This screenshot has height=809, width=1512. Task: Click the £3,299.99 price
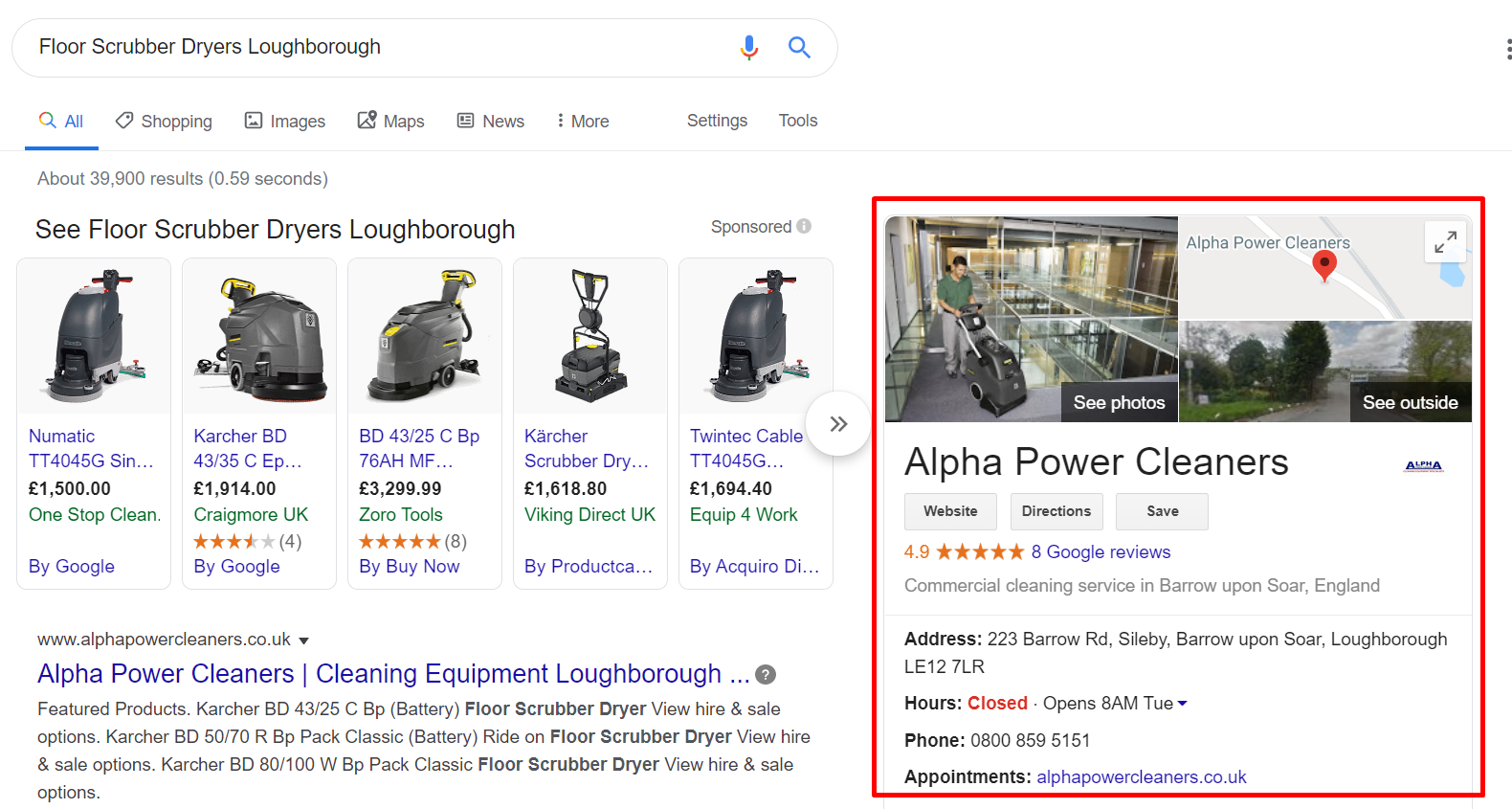[x=400, y=489]
